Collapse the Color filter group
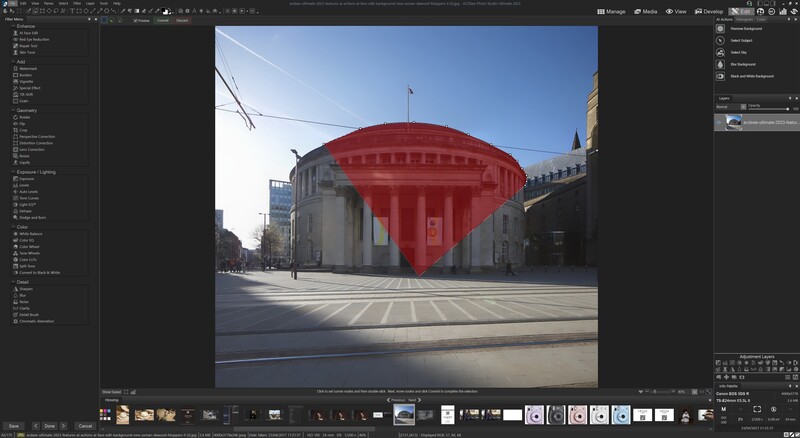 [13, 227]
